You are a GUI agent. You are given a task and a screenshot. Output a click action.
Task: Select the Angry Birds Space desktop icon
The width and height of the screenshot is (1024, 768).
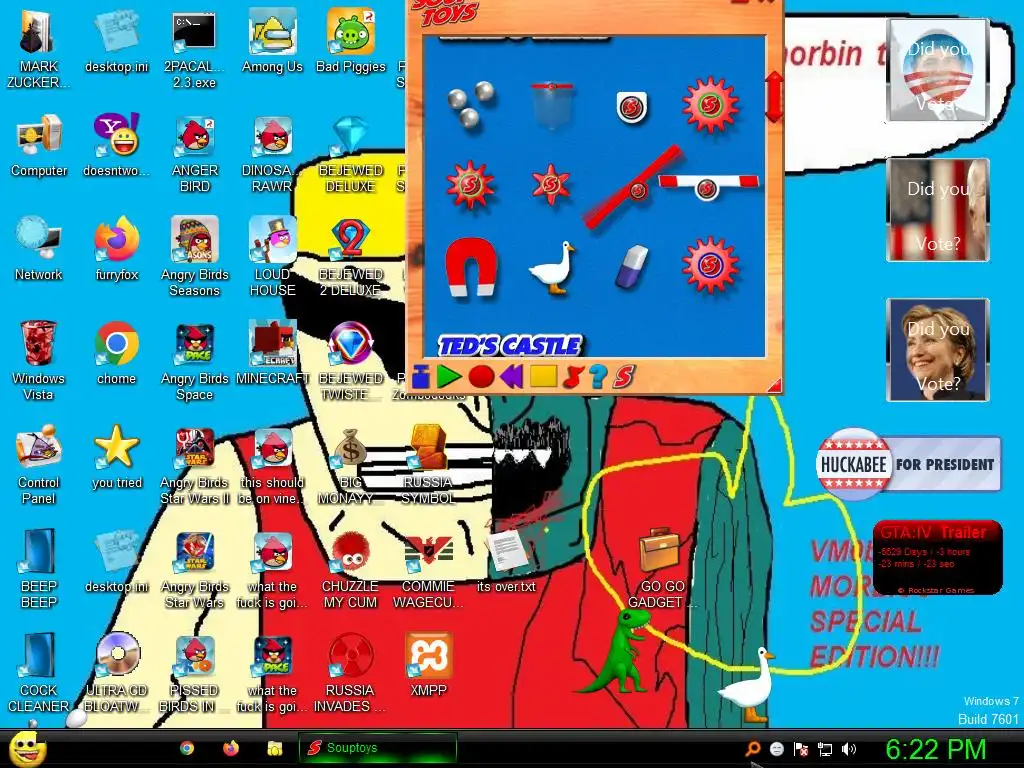point(195,361)
